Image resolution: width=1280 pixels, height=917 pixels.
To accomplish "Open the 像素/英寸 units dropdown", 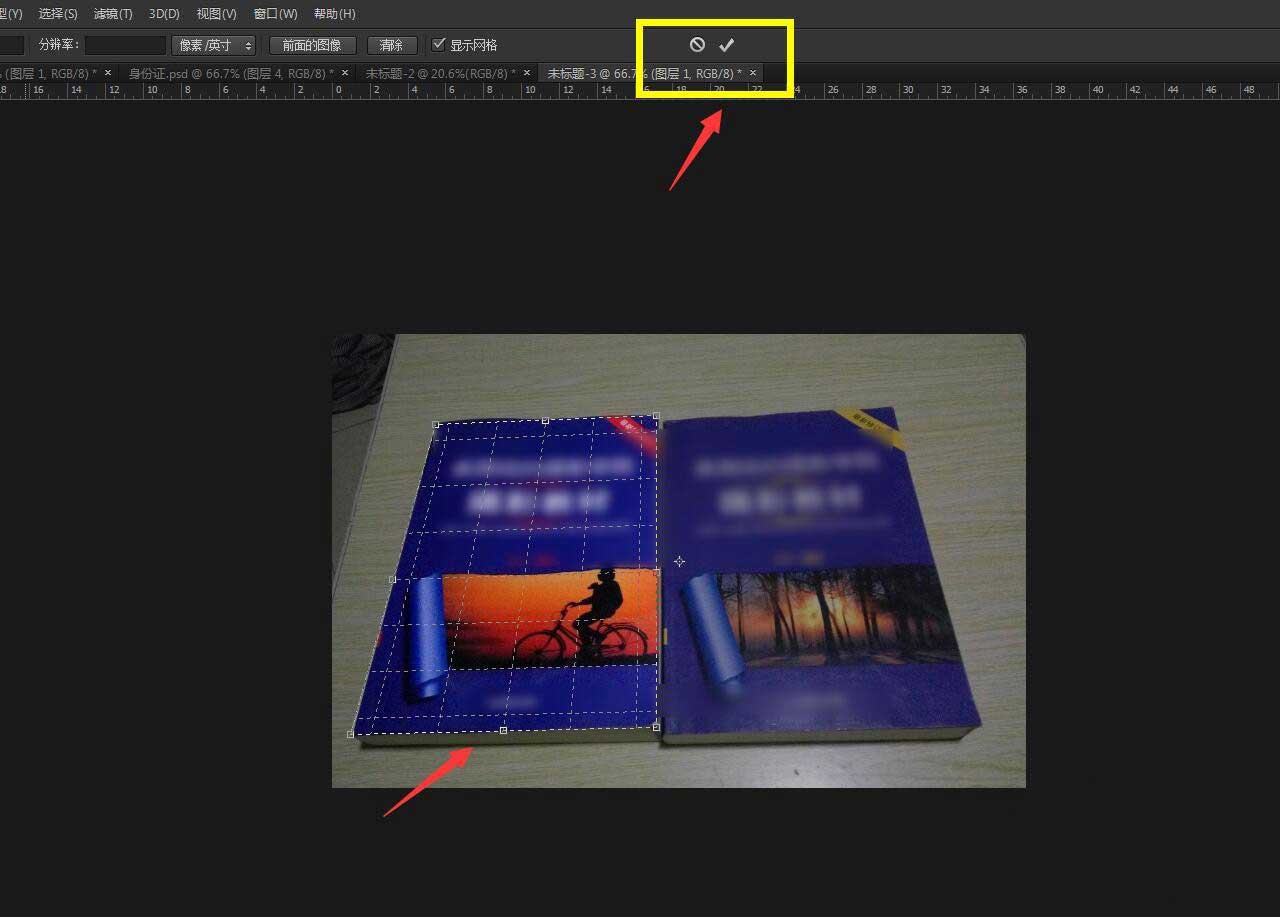I will click(x=213, y=45).
